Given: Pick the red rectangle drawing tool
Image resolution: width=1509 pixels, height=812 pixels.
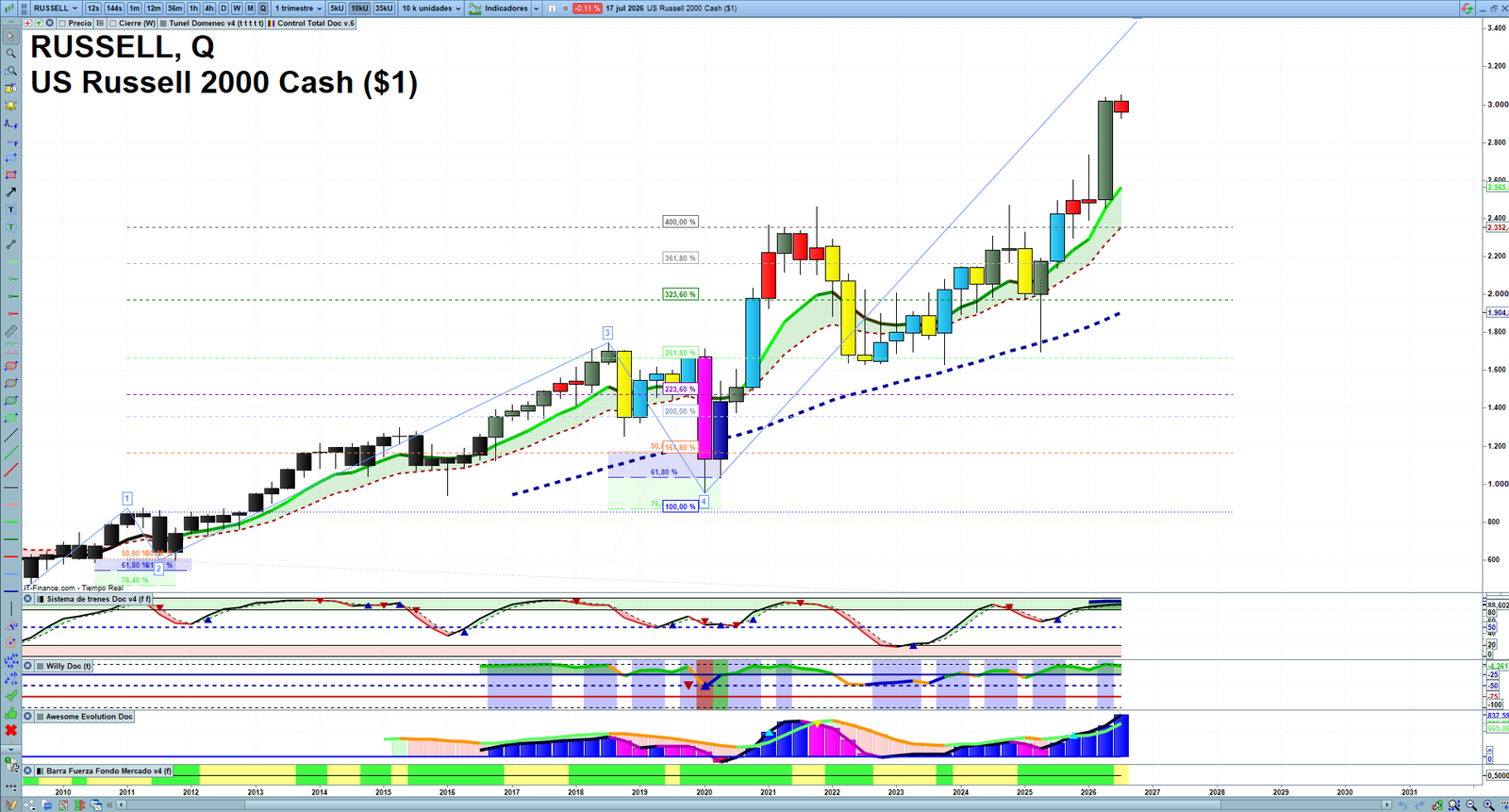Looking at the screenshot, I should coord(10,174).
